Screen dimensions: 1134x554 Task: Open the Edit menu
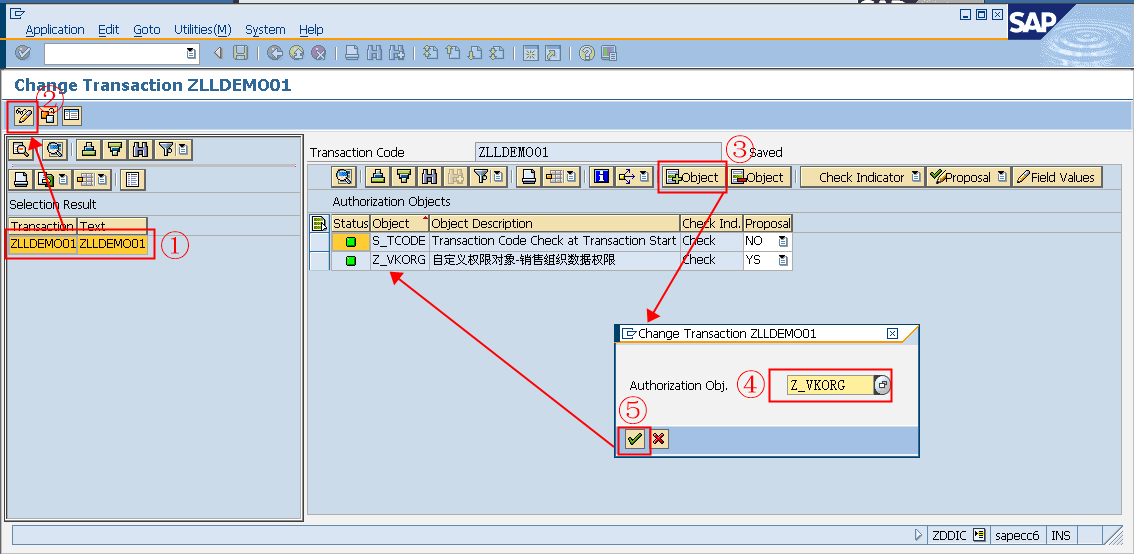(108, 30)
